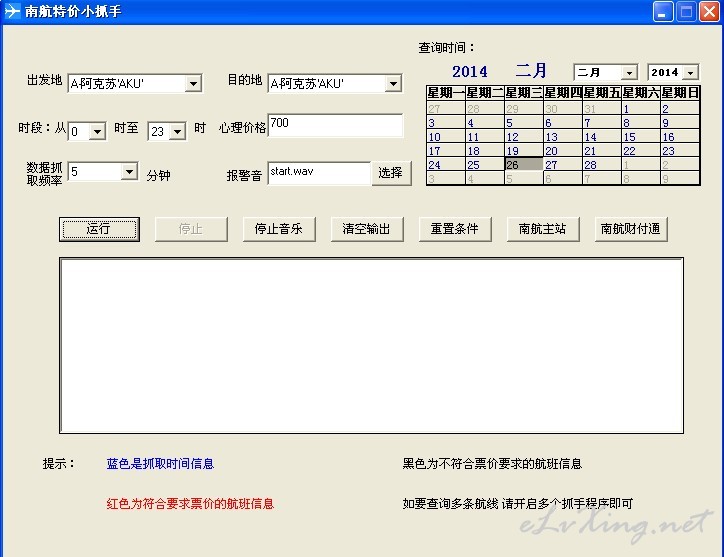Click the 重置条件 button
The image size is (724, 557).
[455, 229]
